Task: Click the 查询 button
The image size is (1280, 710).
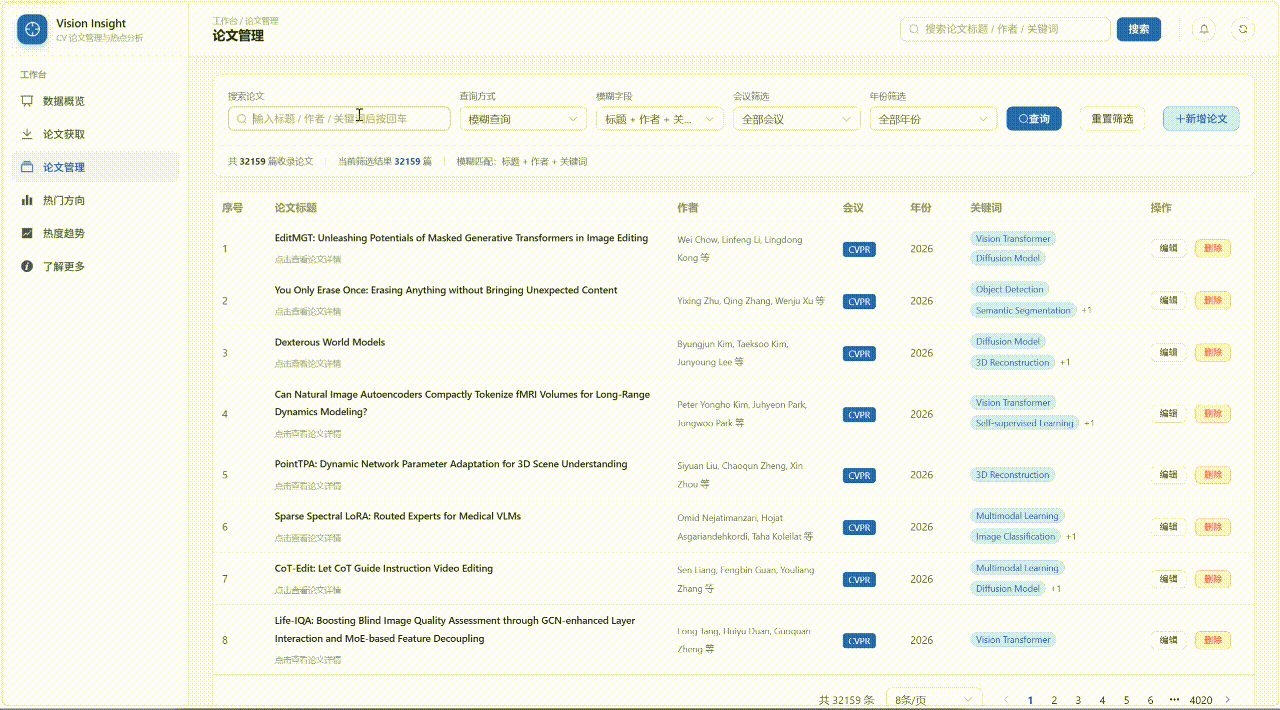Action: [1034, 119]
